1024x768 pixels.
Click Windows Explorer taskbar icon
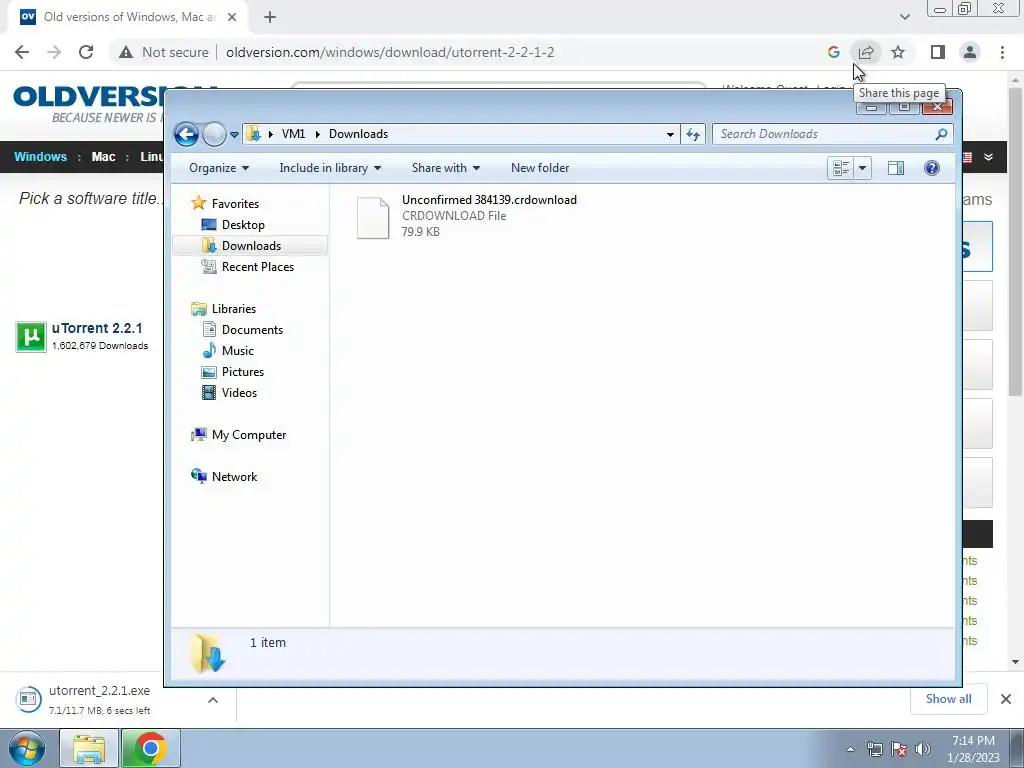click(89, 748)
